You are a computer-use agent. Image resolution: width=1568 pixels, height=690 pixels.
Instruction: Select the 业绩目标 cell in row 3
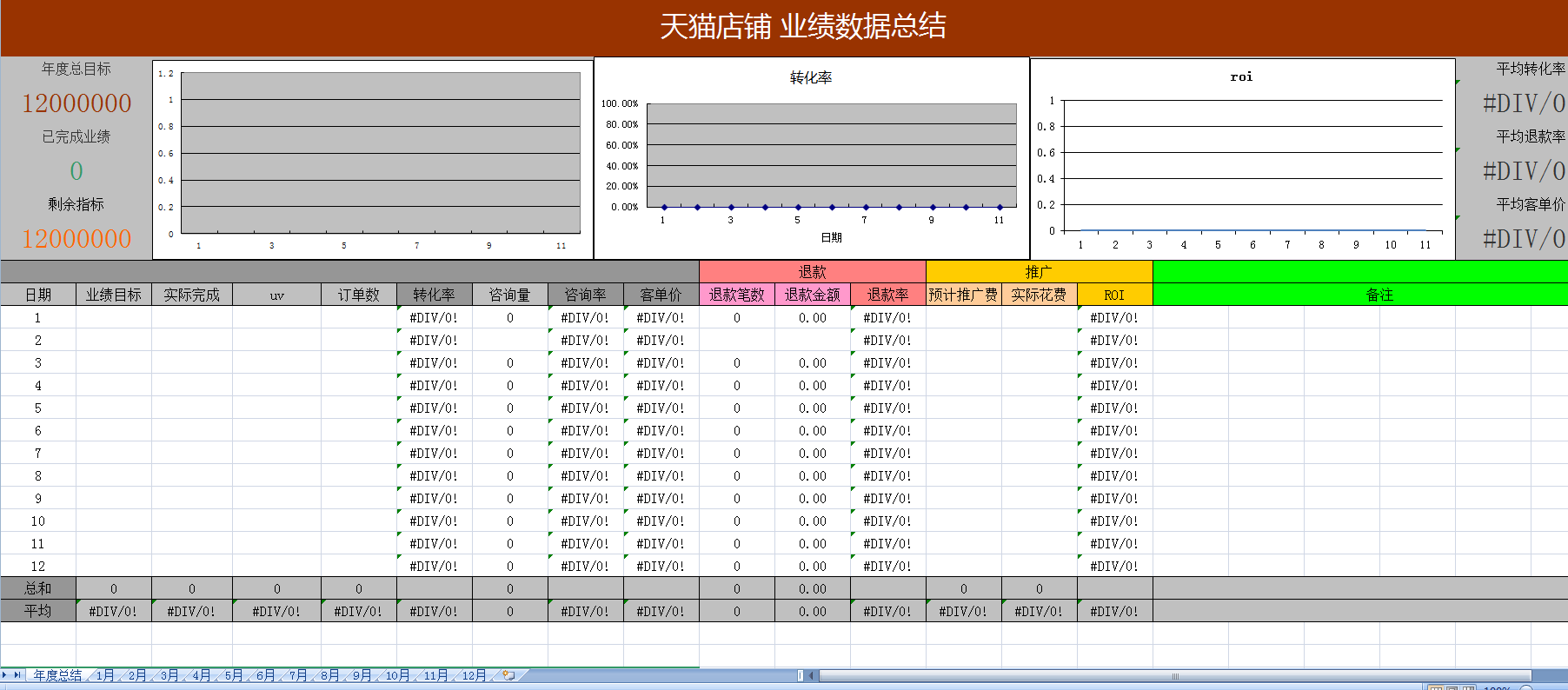[x=114, y=362]
